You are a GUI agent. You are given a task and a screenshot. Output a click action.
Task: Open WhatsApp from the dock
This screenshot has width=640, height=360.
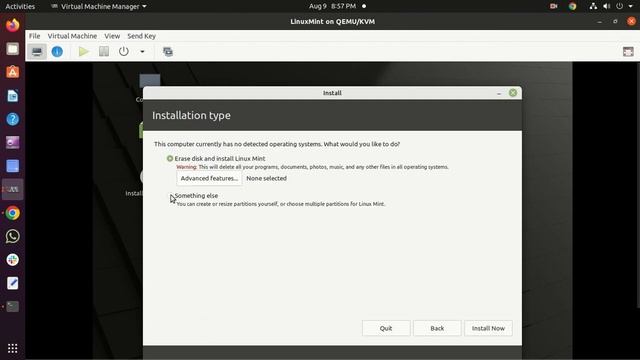pos(13,236)
